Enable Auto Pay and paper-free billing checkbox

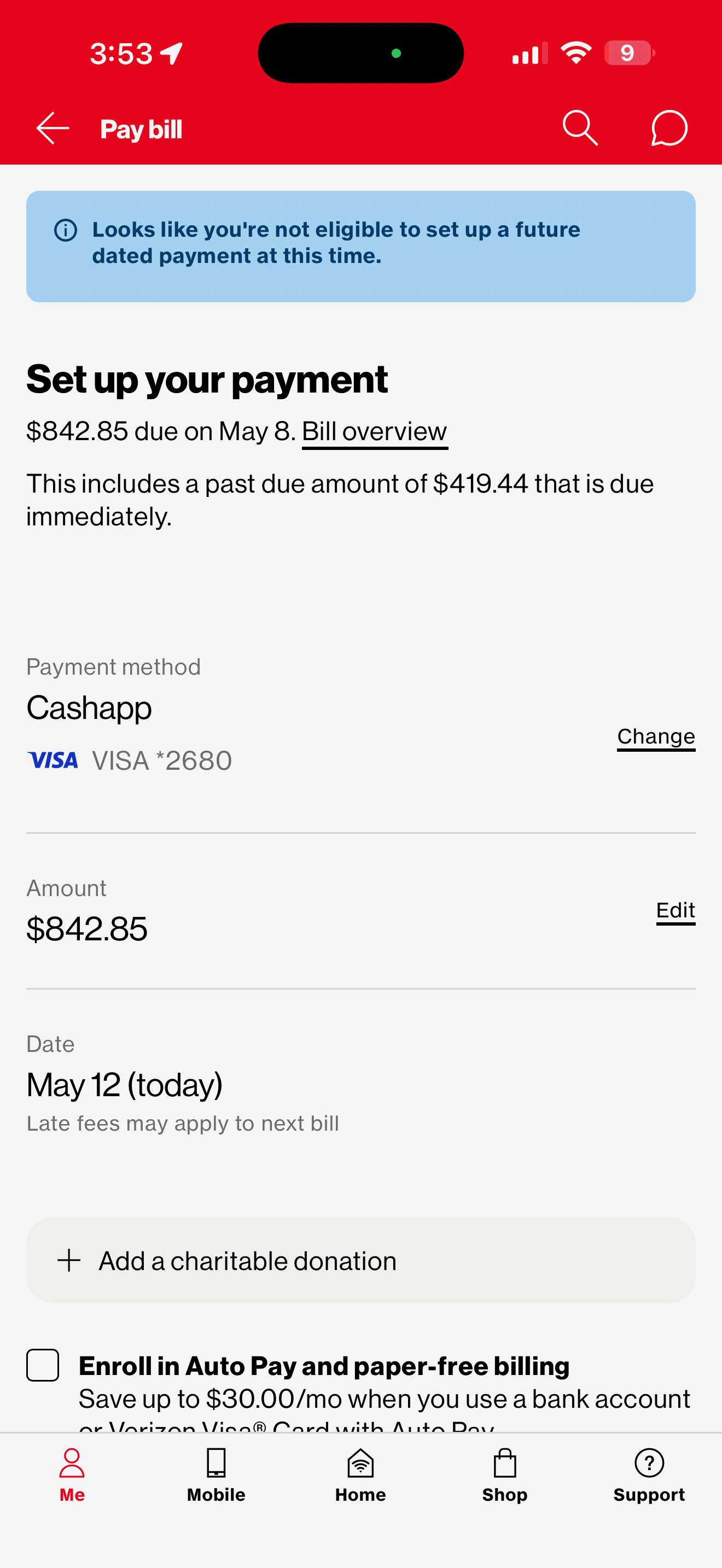coord(43,1365)
